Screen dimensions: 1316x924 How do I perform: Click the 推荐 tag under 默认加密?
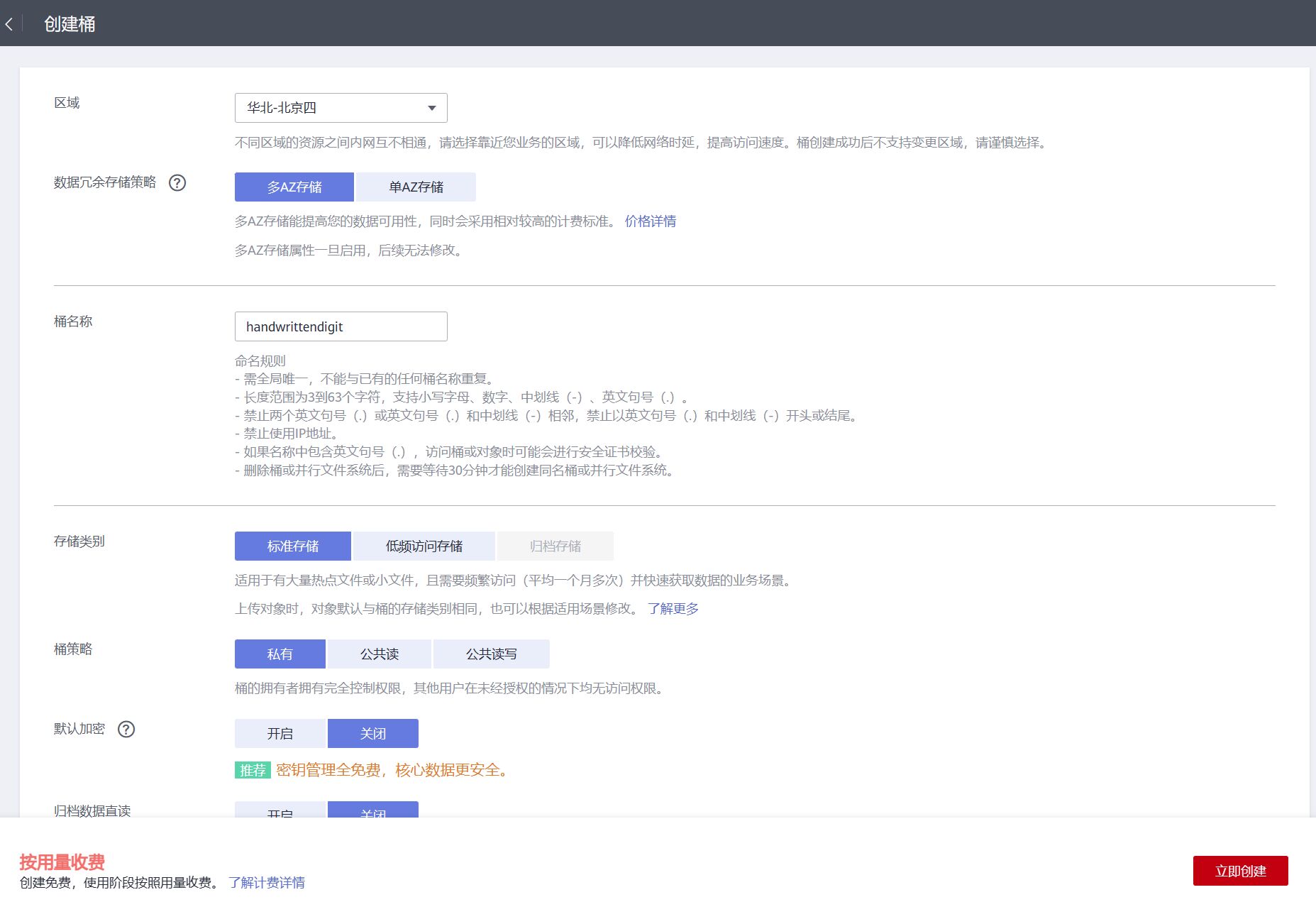pos(253,771)
